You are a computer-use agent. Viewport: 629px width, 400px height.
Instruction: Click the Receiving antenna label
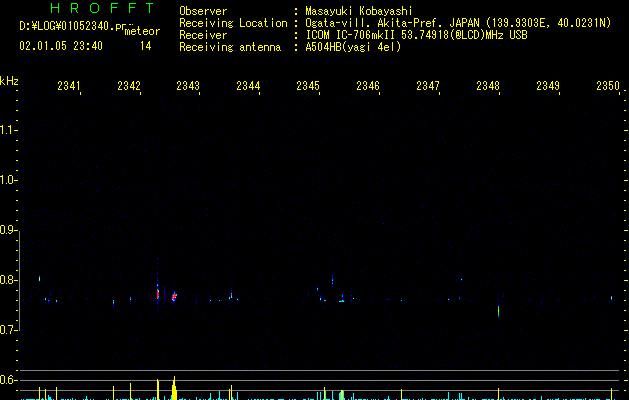click(x=230, y=47)
